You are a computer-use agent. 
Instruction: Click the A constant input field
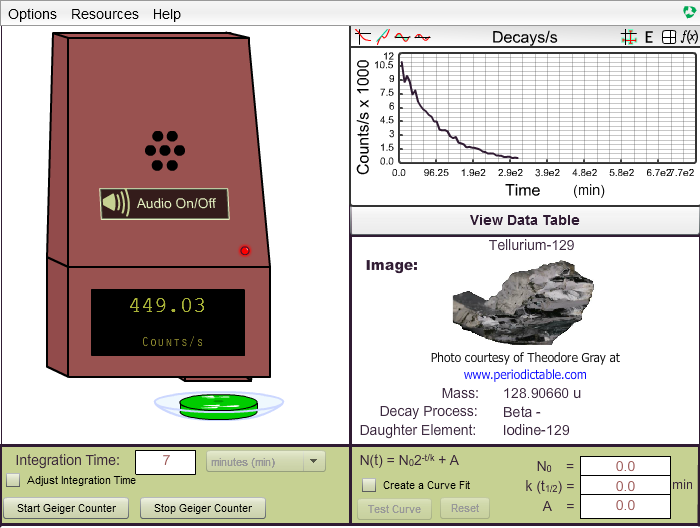(x=625, y=506)
